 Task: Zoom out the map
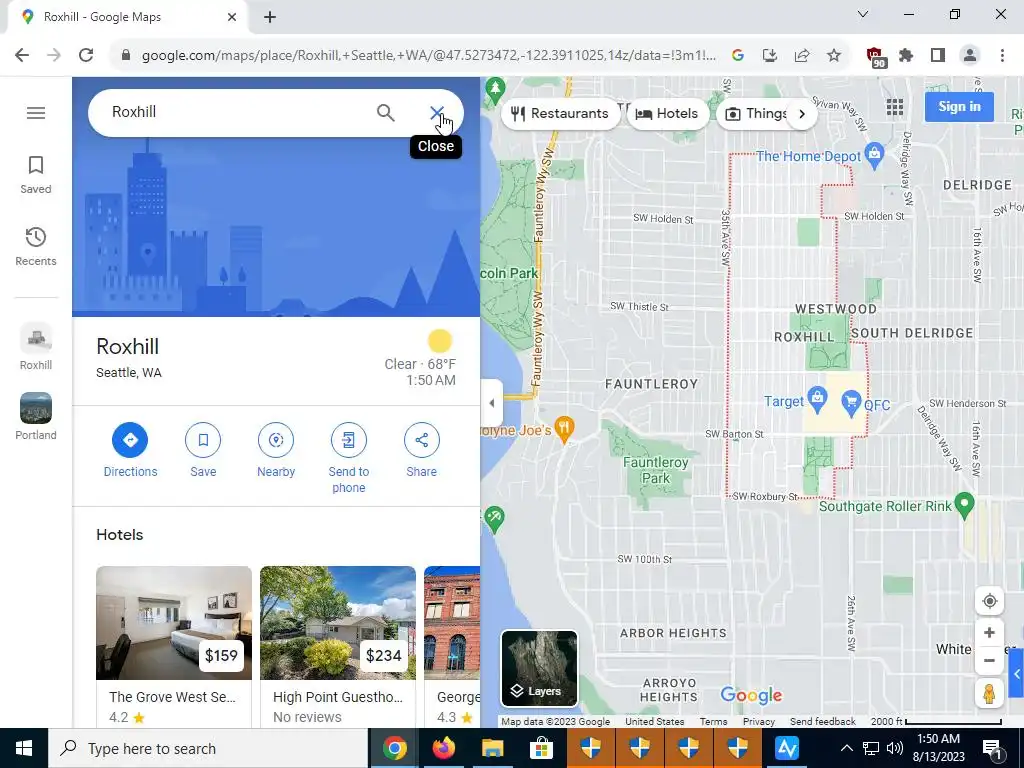[989, 660]
